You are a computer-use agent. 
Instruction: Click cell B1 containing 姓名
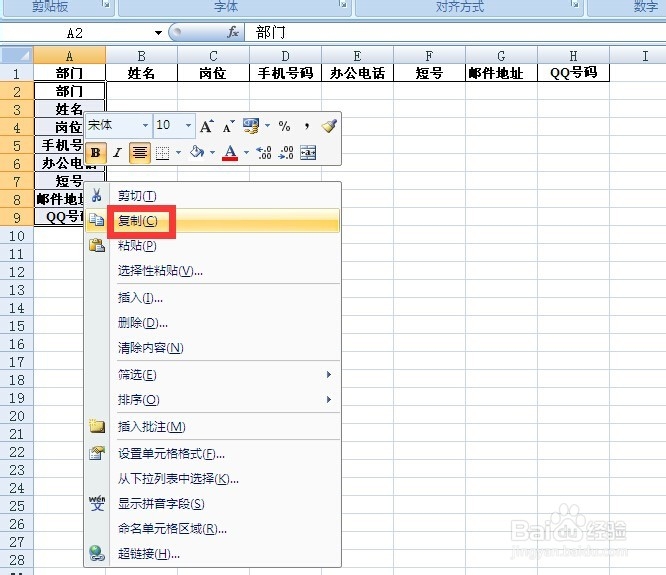point(141,73)
